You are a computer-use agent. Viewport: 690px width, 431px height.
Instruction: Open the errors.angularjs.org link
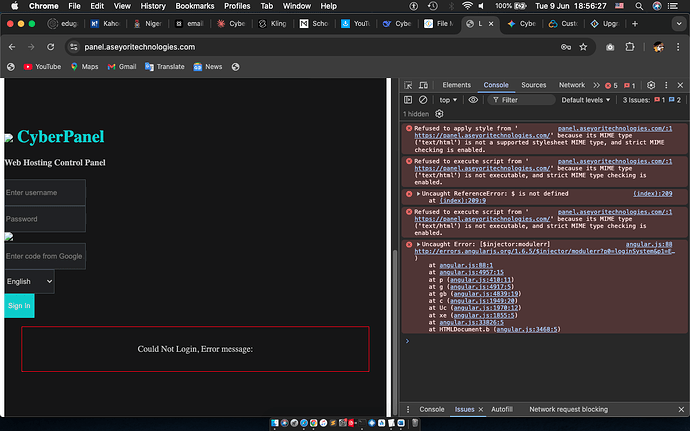[544, 251]
